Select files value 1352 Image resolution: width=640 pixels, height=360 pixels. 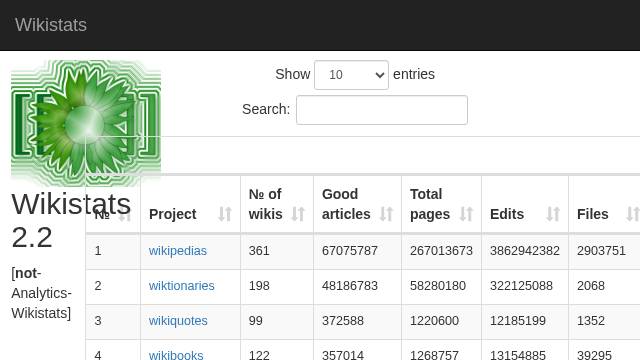click(591, 321)
